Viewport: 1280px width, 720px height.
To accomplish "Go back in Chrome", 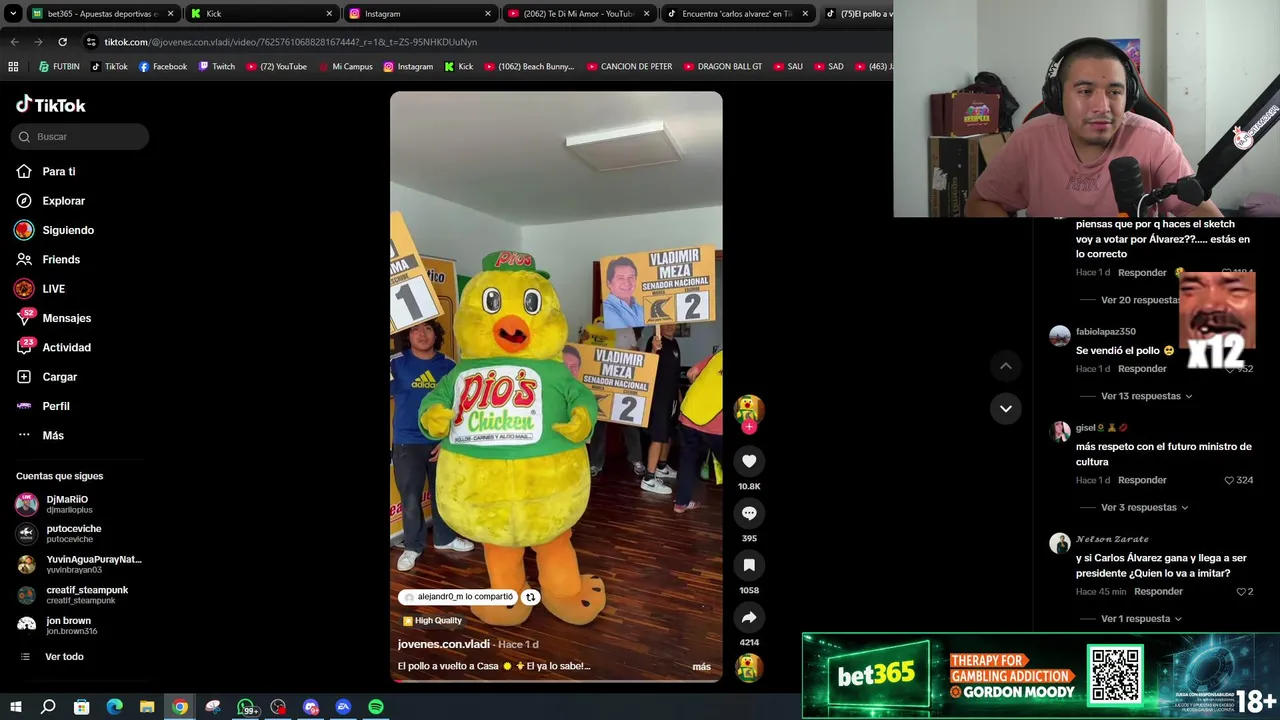I will [14, 42].
